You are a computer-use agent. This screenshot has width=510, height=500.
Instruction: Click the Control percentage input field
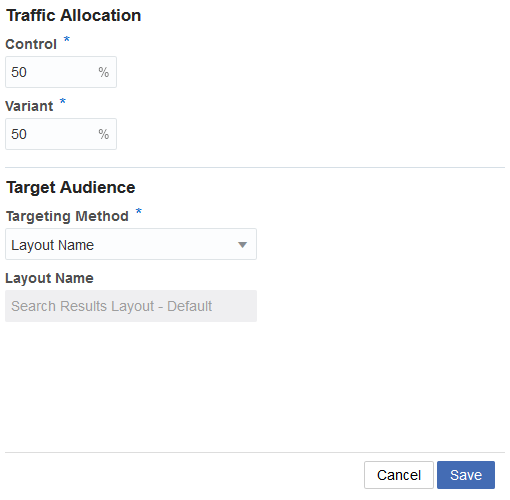coord(61,72)
